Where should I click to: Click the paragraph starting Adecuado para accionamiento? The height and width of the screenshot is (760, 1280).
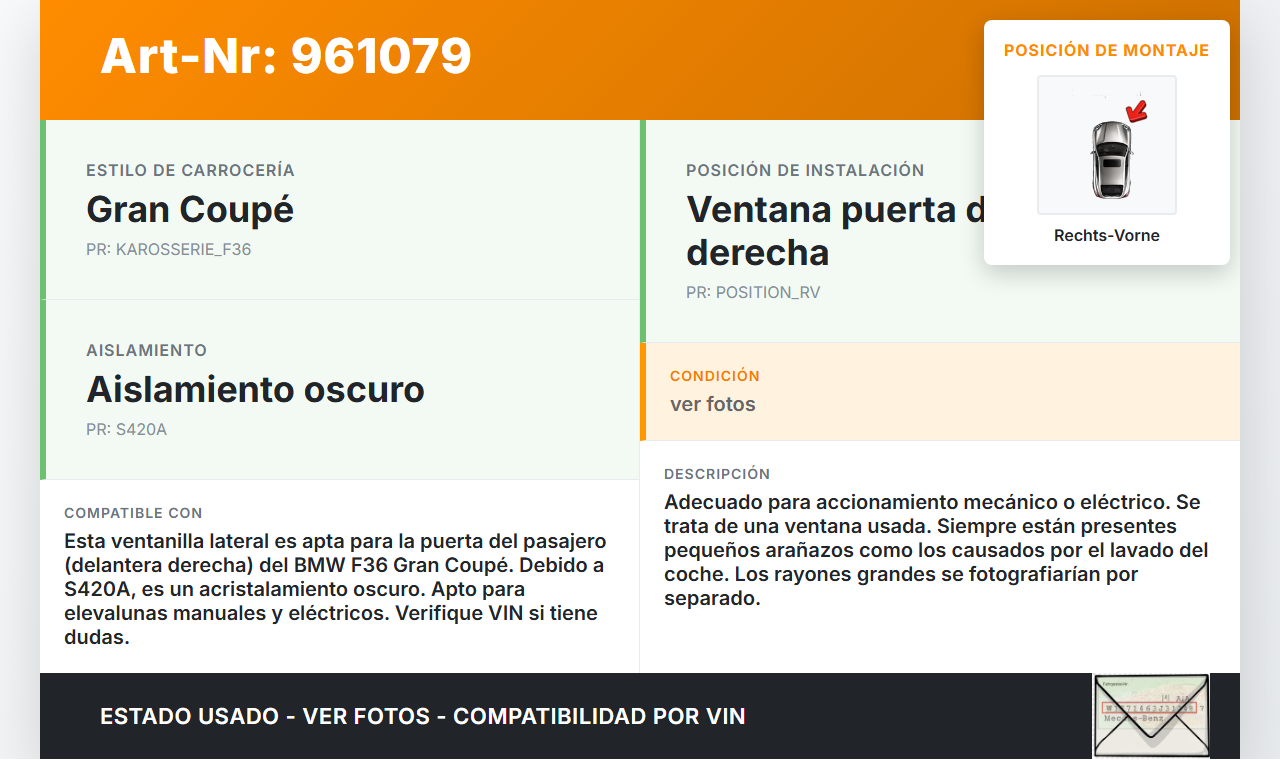coord(937,550)
